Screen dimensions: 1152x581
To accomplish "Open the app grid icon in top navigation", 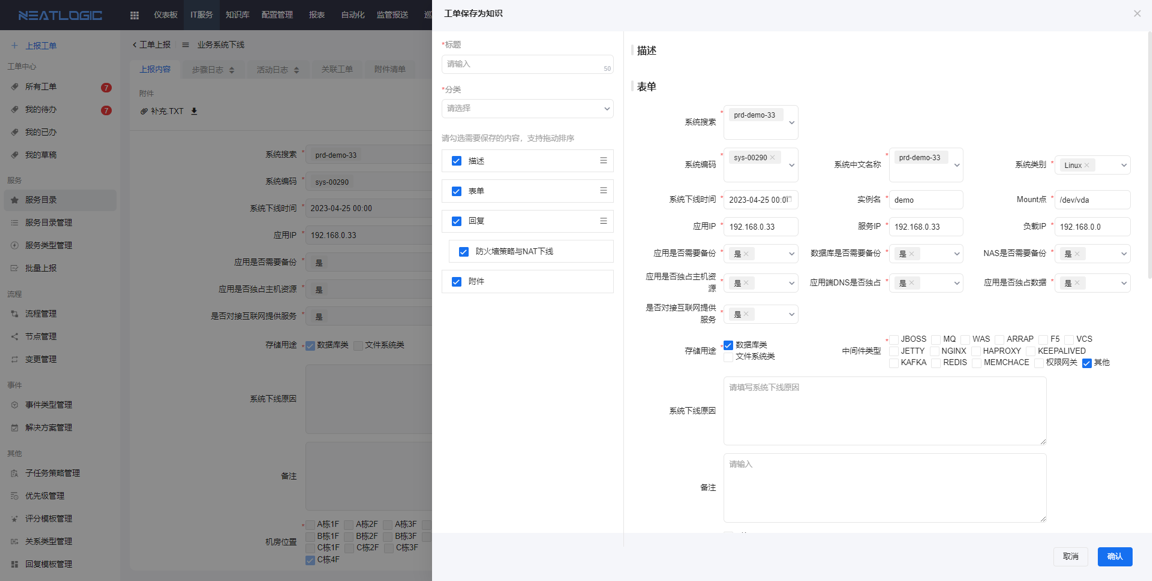I will pyautogui.click(x=134, y=15).
